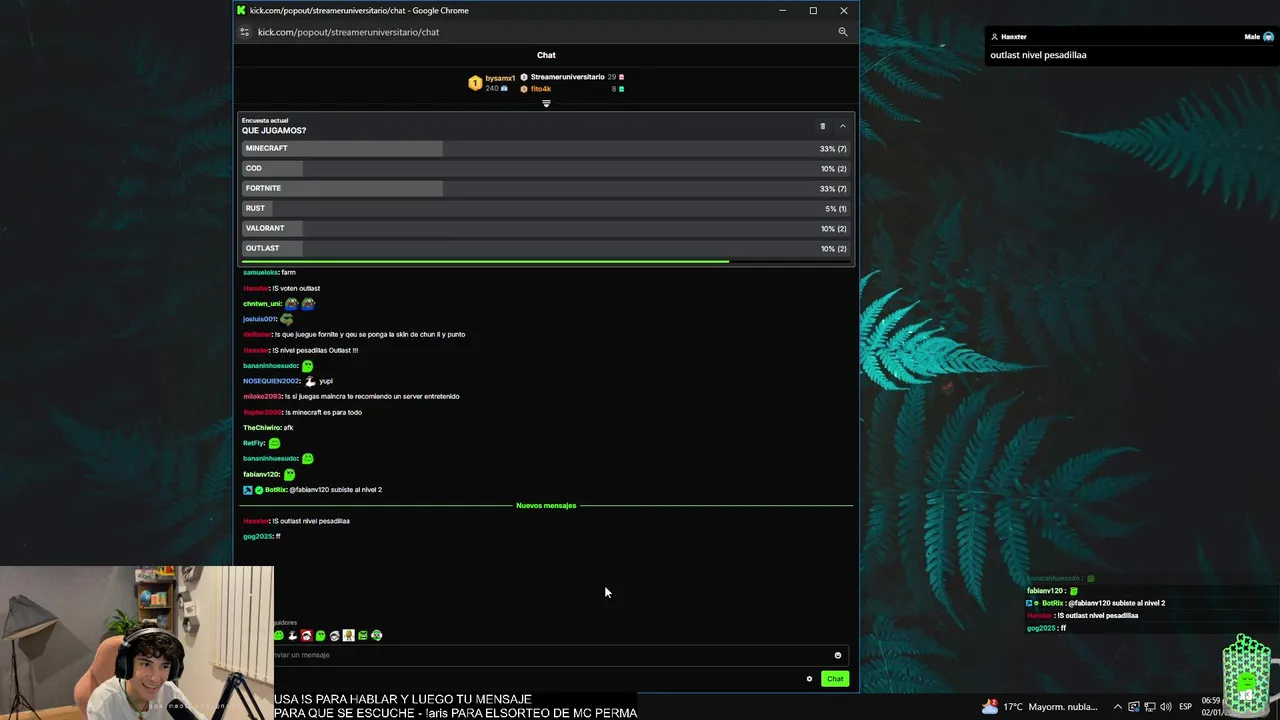Vote for the OUTLAST poll option
1280x720 pixels.
click(x=546, y=248)
